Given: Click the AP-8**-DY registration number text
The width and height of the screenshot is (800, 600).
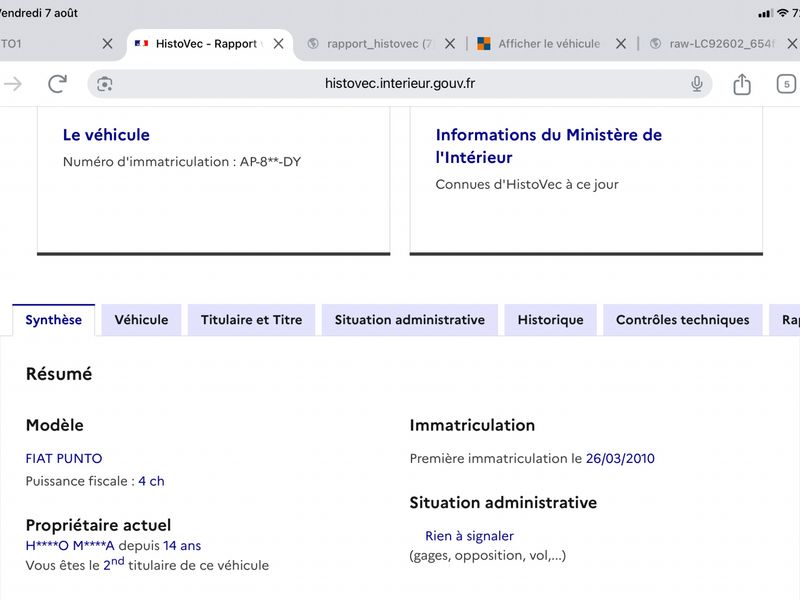Looking at the screenshot, I should point(270,162).
